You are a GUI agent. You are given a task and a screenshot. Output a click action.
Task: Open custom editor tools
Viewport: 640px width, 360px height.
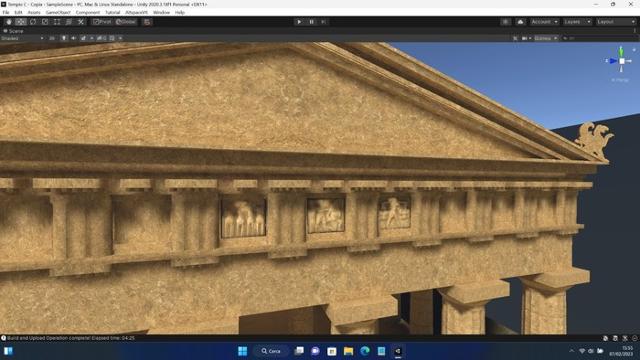(81, 22)
